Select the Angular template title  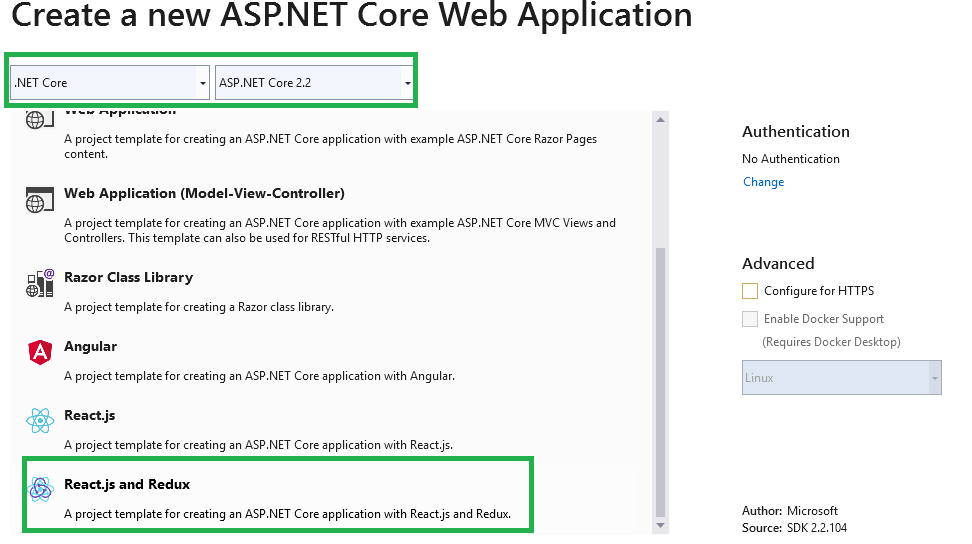tap(91, 346)
